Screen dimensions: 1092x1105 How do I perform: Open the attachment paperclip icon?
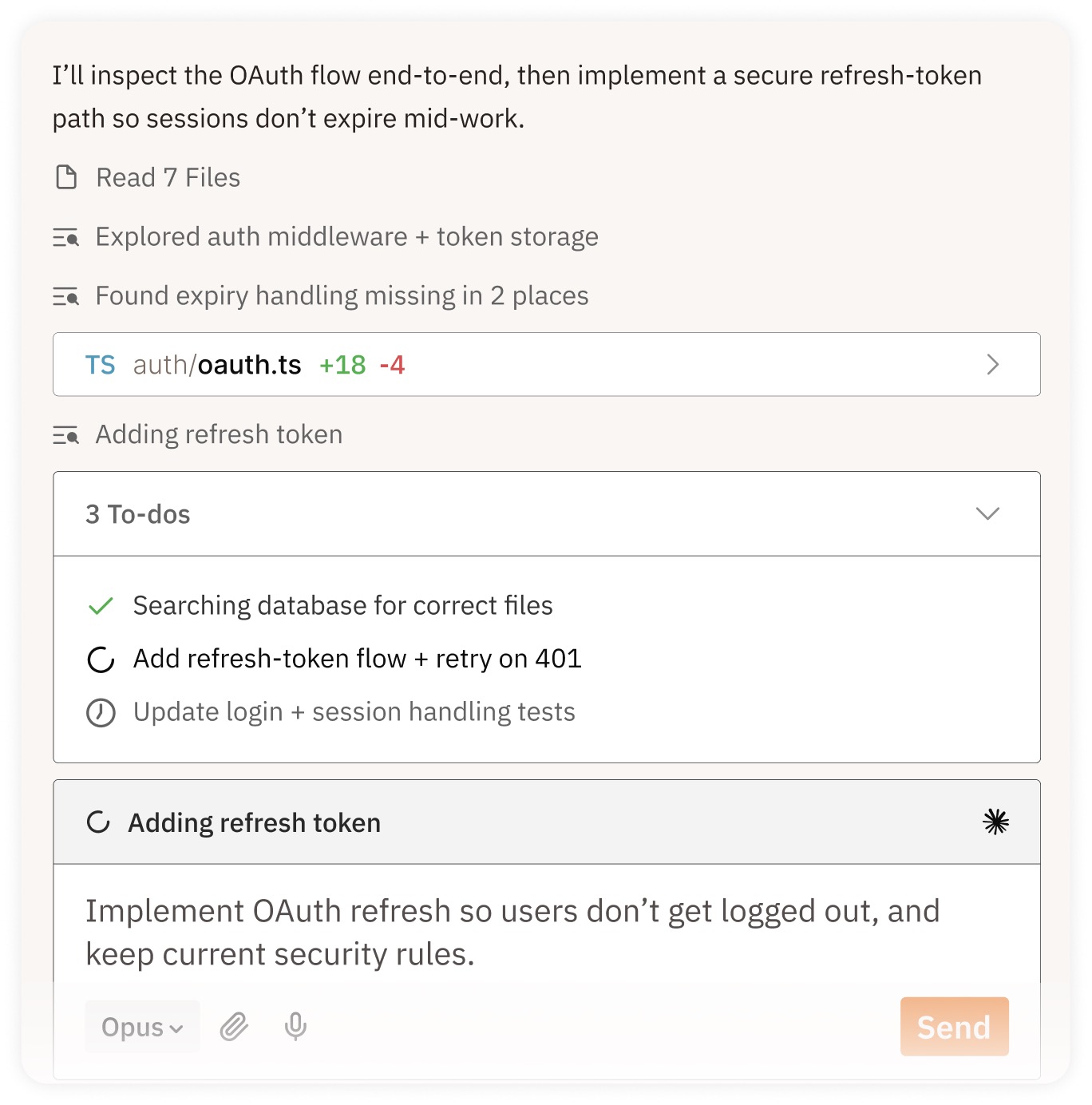(x=233, y=1028)
